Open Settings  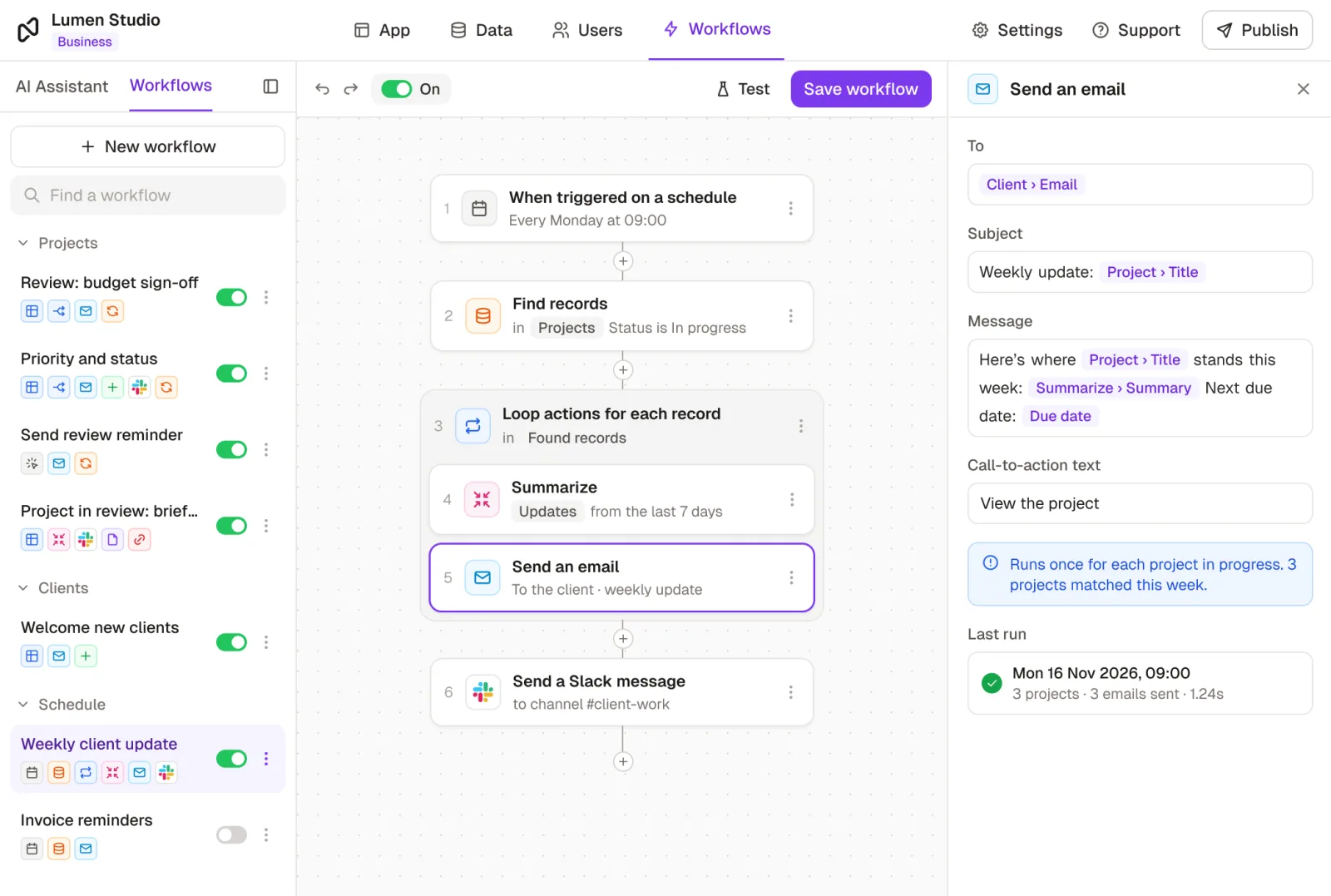1017,30
